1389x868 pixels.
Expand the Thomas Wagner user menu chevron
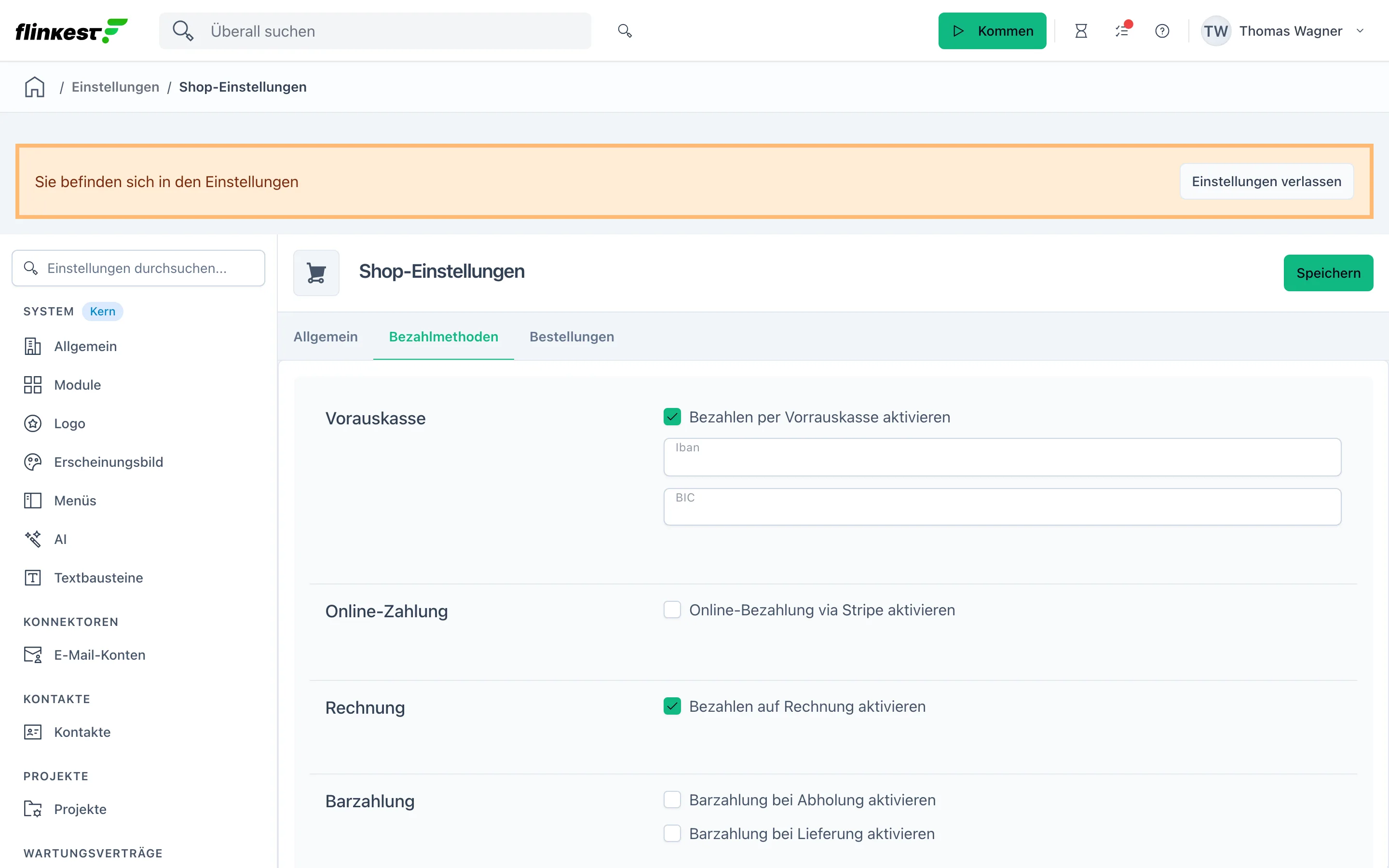click(1360, 31)
